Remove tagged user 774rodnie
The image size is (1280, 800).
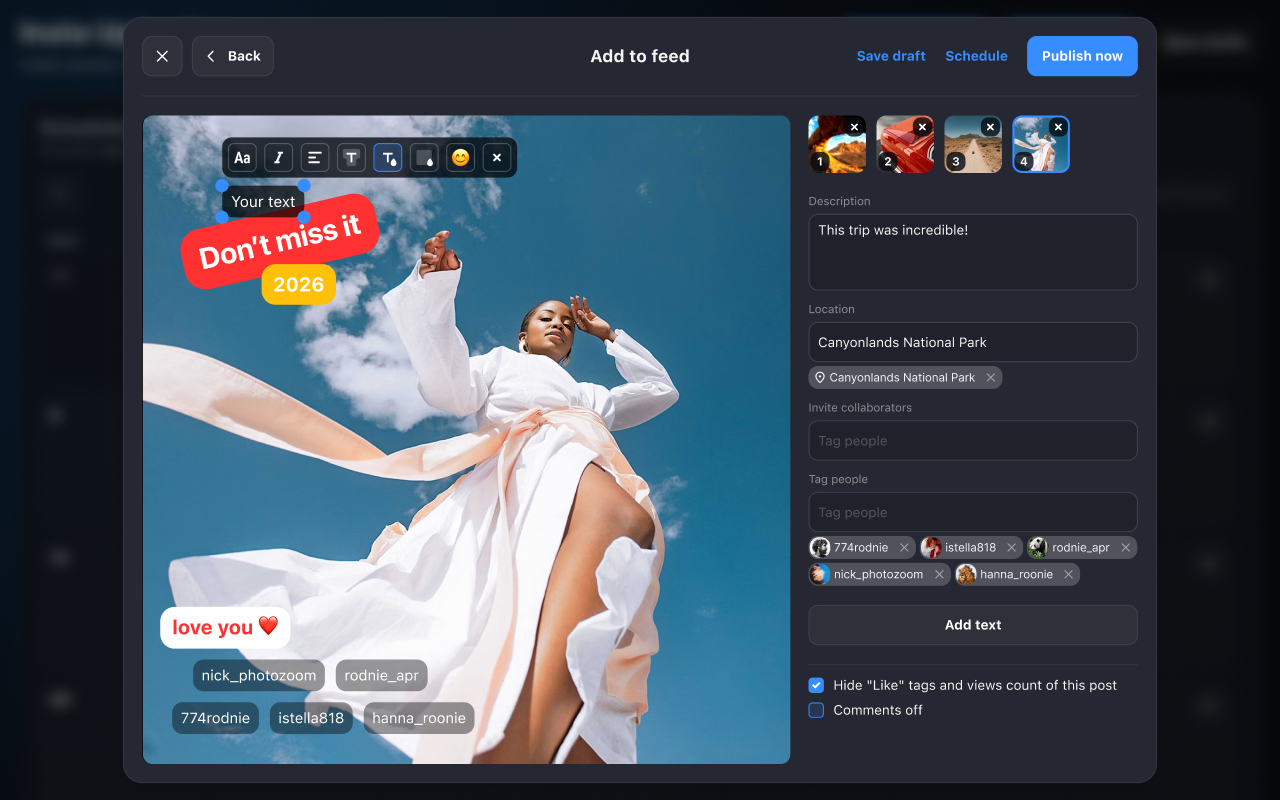point(904,547)
